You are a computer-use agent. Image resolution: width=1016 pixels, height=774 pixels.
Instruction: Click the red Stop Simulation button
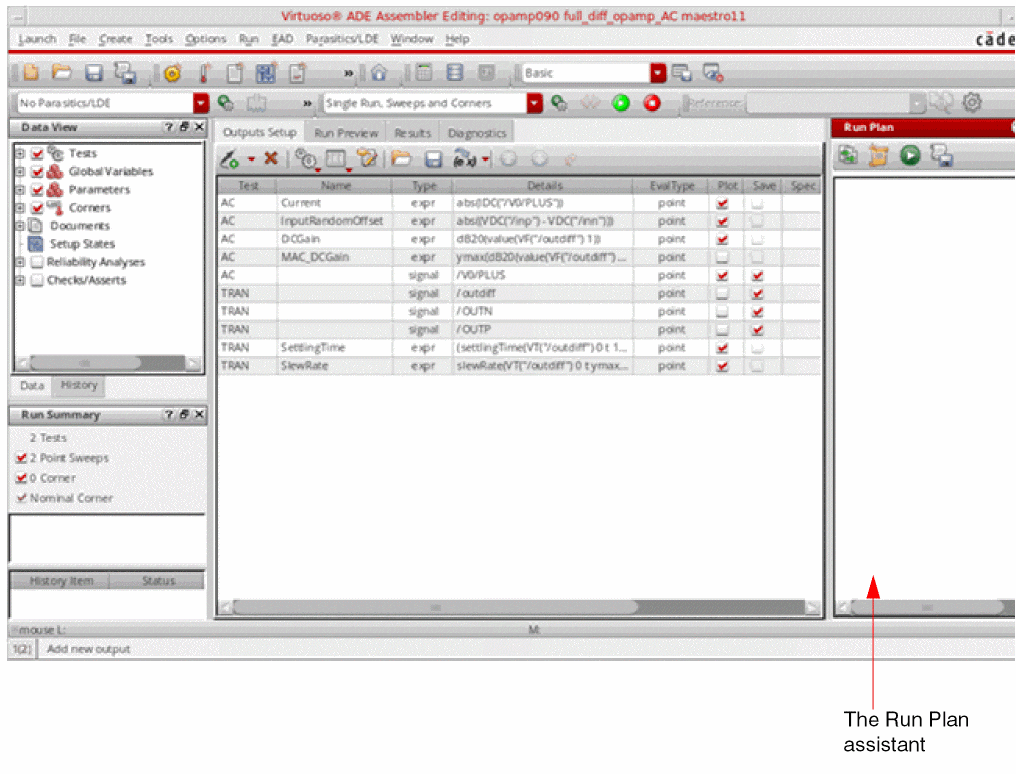(652, 103)
